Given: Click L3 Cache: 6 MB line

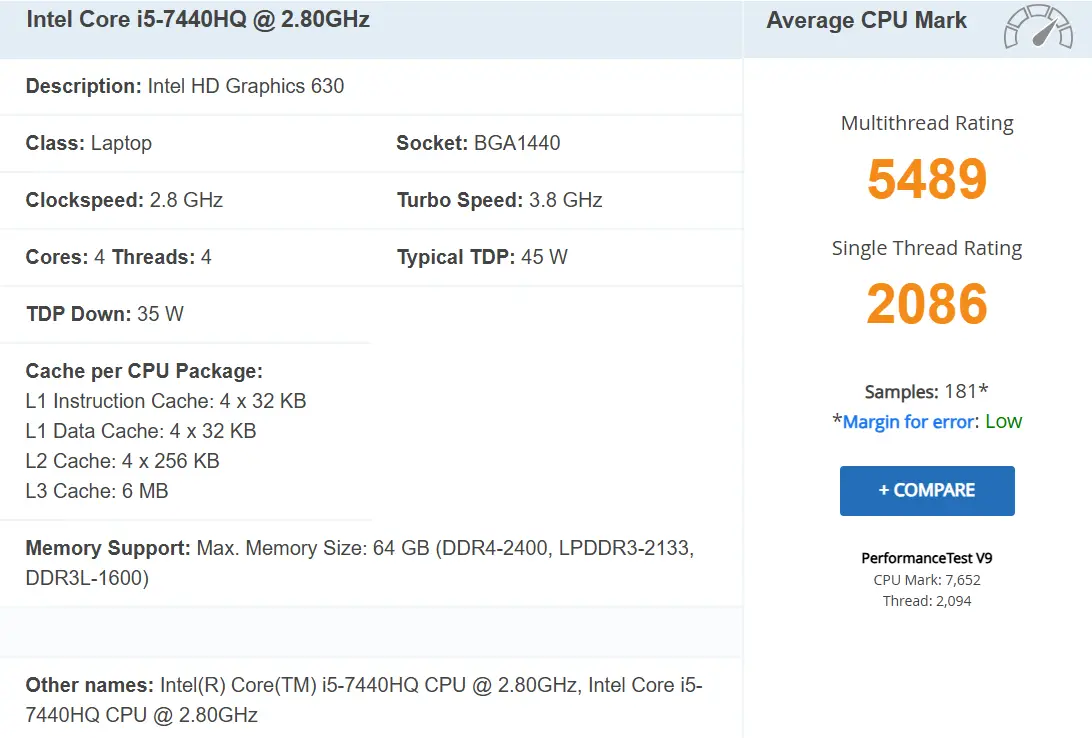Looking at the screenshot, I should click(x=97, y=491).
